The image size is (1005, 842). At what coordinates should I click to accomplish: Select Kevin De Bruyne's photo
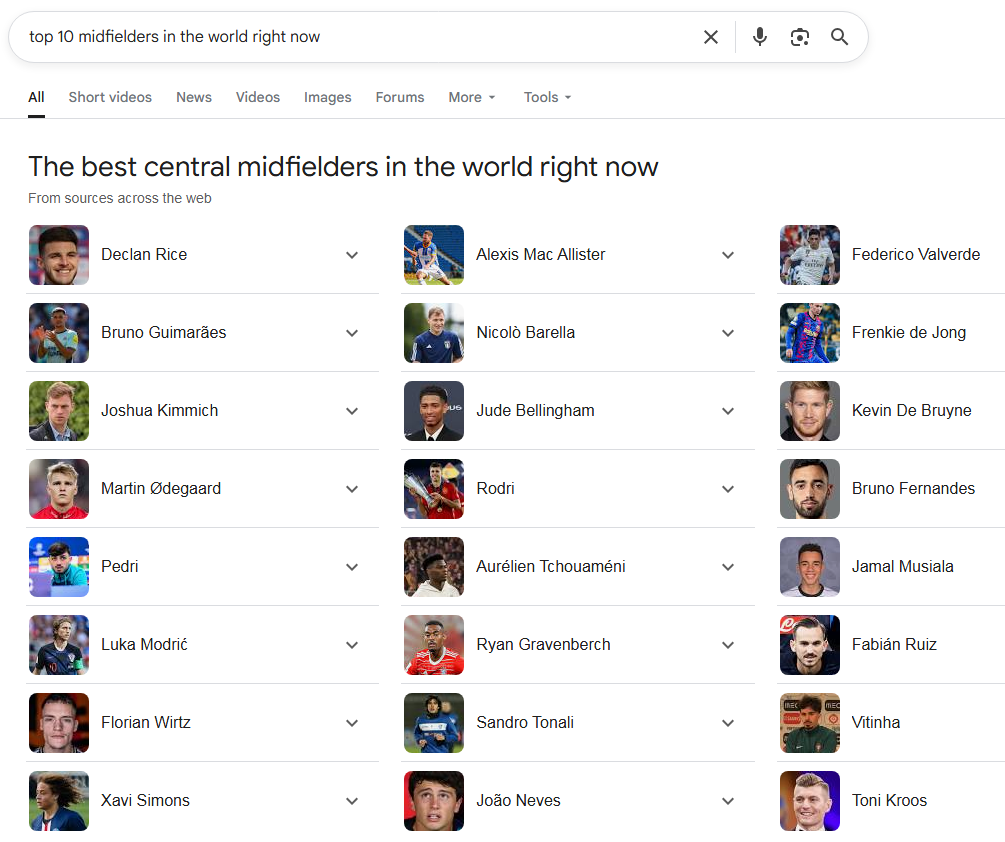(x=810, y=411)
